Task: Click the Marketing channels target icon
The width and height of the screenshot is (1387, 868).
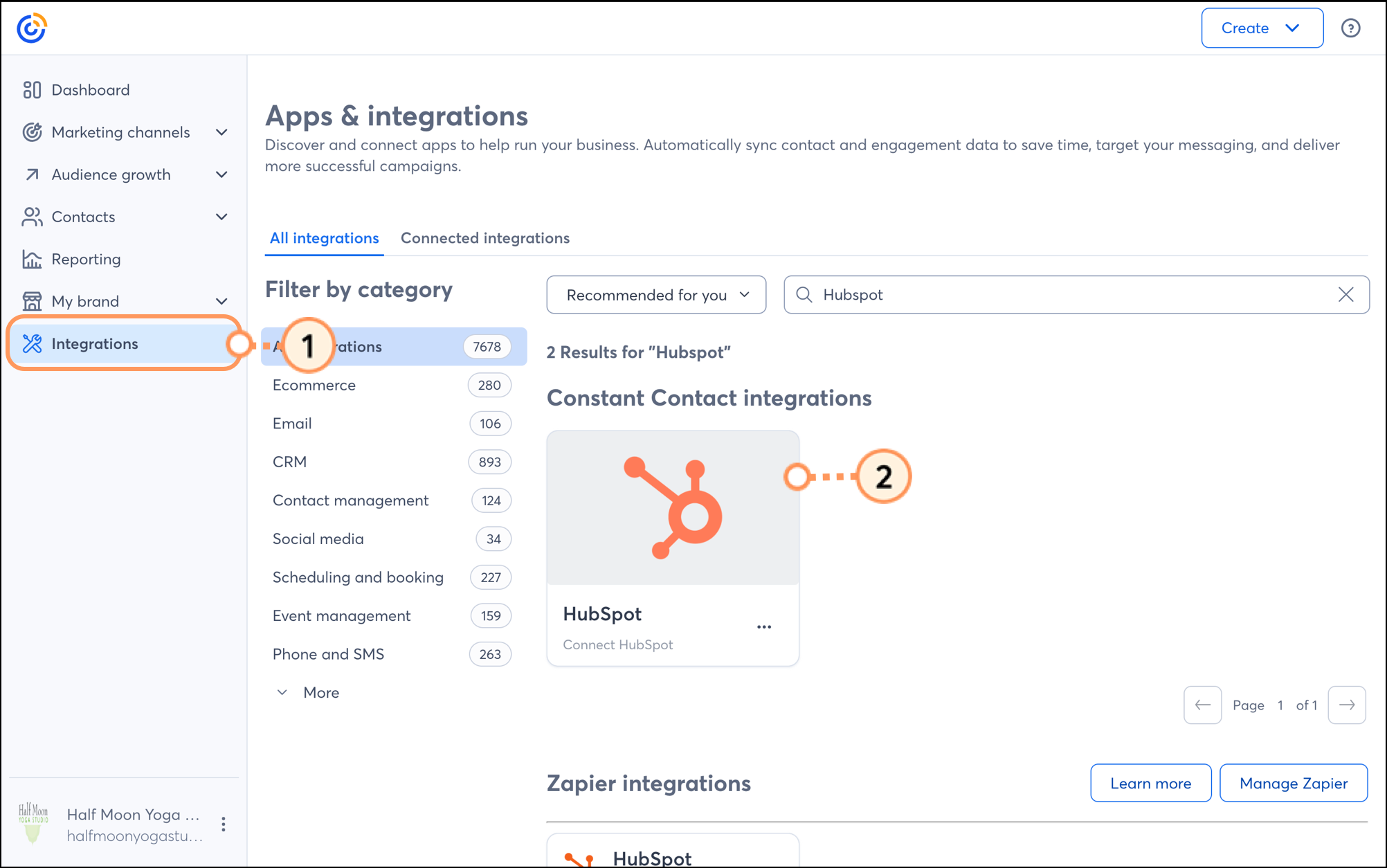Action: pos(32,132)
